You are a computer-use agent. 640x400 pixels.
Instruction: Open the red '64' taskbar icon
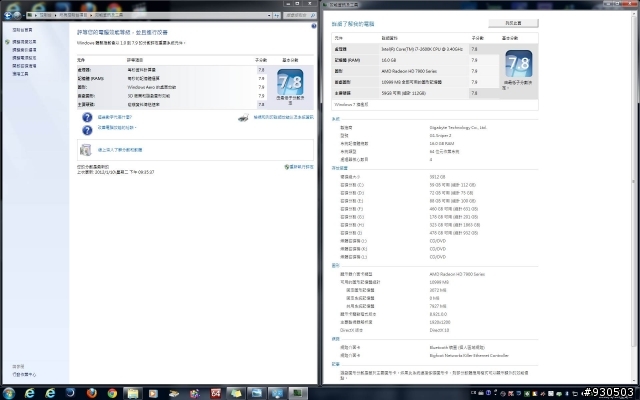click(x=215, y=393)
